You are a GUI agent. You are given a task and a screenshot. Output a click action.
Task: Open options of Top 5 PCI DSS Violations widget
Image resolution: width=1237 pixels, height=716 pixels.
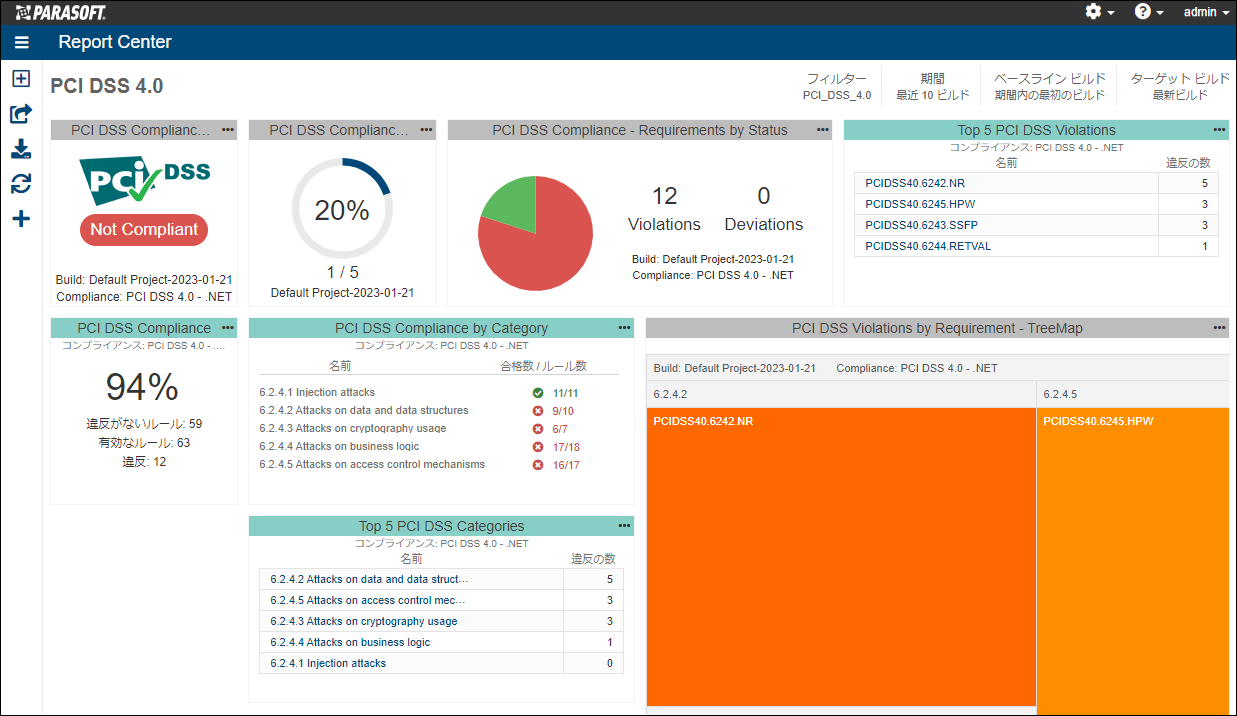1219,130
